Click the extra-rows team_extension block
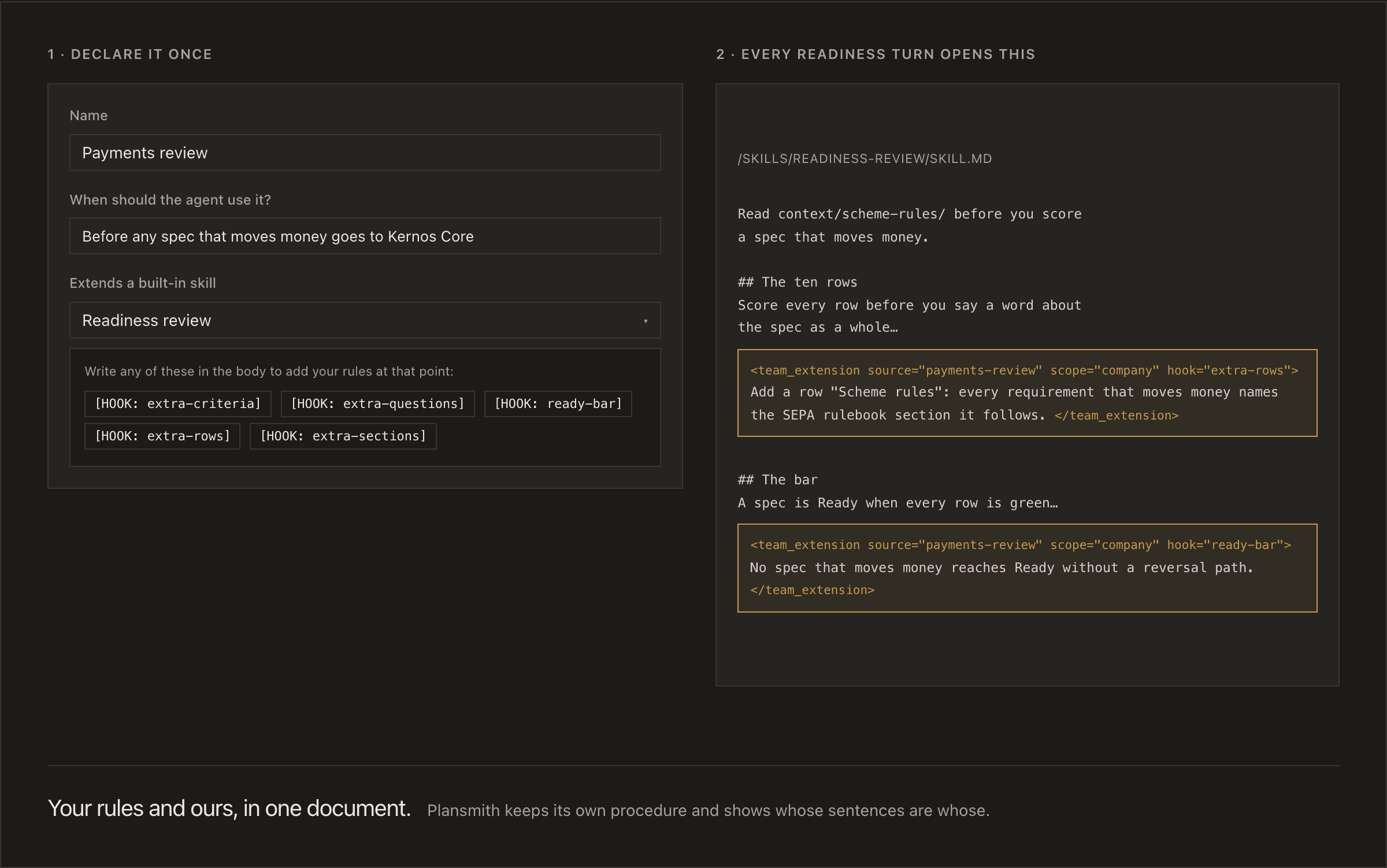Screen dimensions: 1387x868 point(1027,393)
